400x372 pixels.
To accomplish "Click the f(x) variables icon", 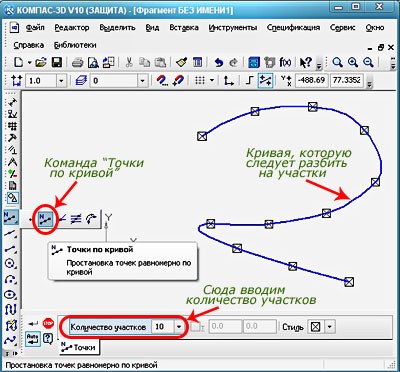I will coord(285,63).
